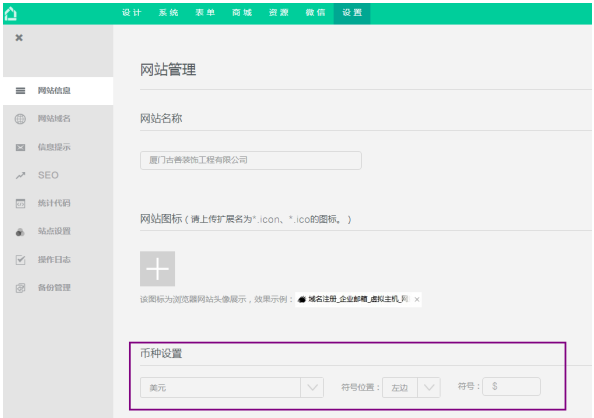Close the example browser tab preview

[417, 299]
